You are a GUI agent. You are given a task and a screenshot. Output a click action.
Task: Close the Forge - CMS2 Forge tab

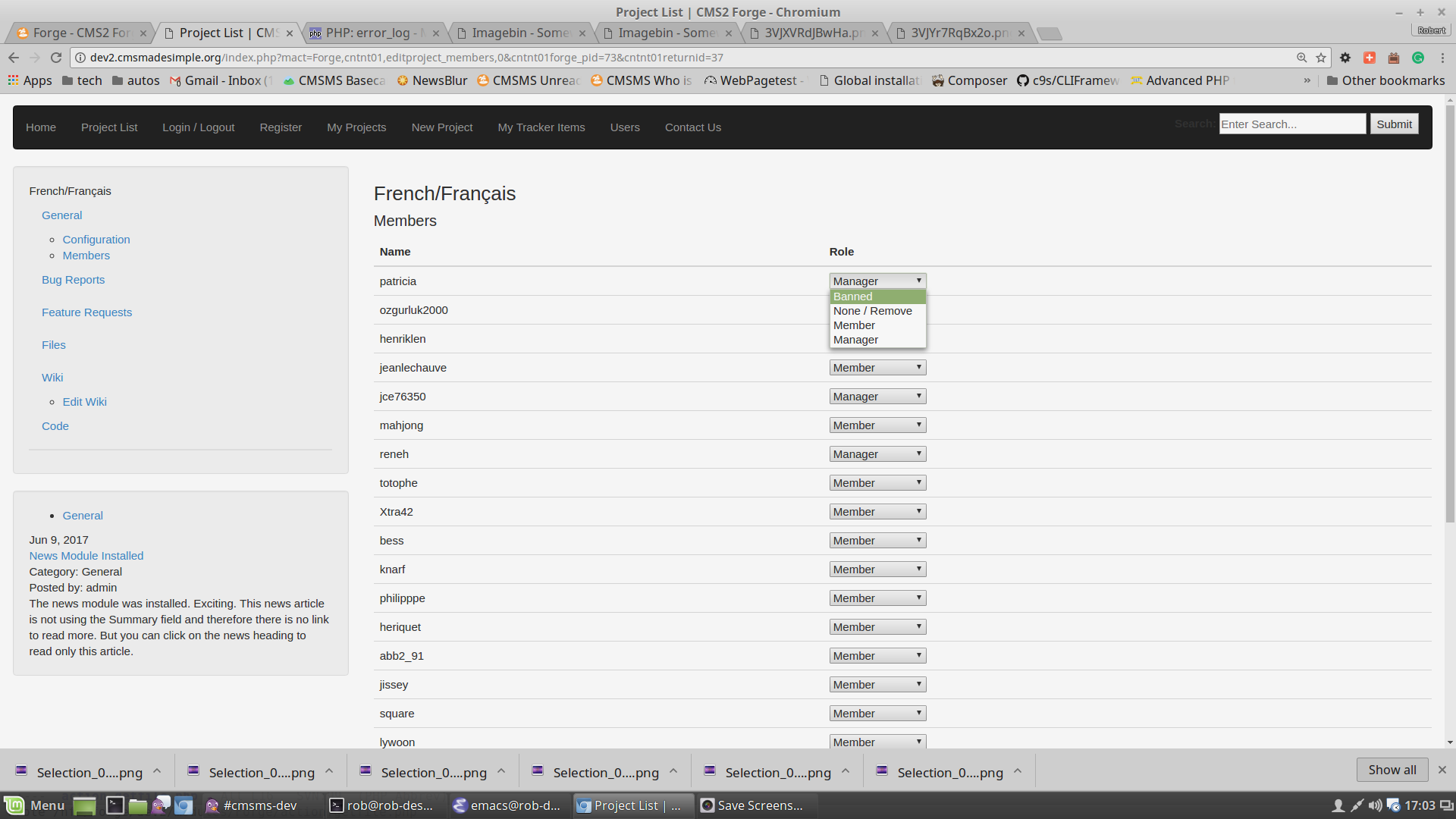[143, 33]
